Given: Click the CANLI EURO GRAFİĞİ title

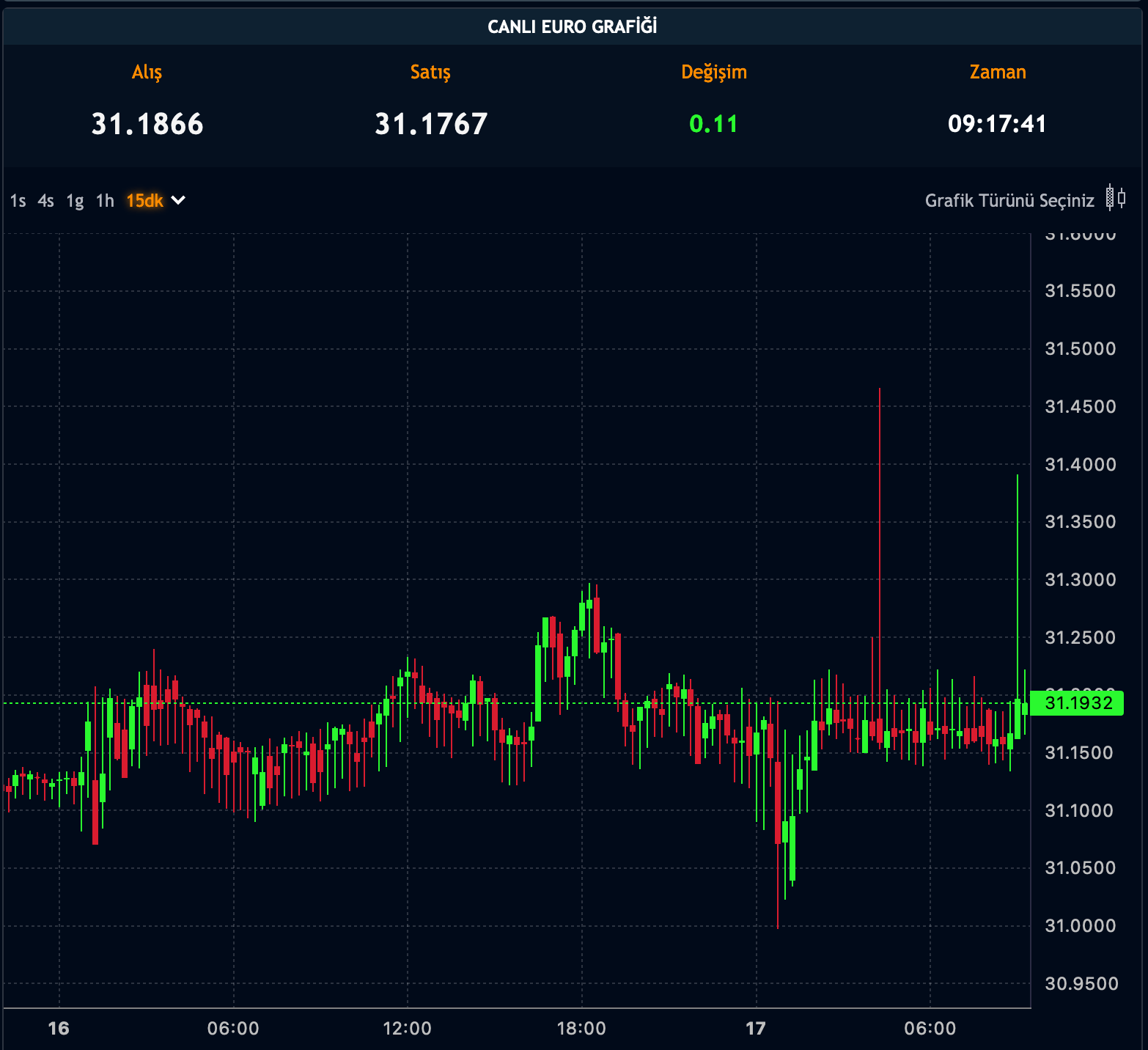Looking at the screenshot, I should point(573,27).
